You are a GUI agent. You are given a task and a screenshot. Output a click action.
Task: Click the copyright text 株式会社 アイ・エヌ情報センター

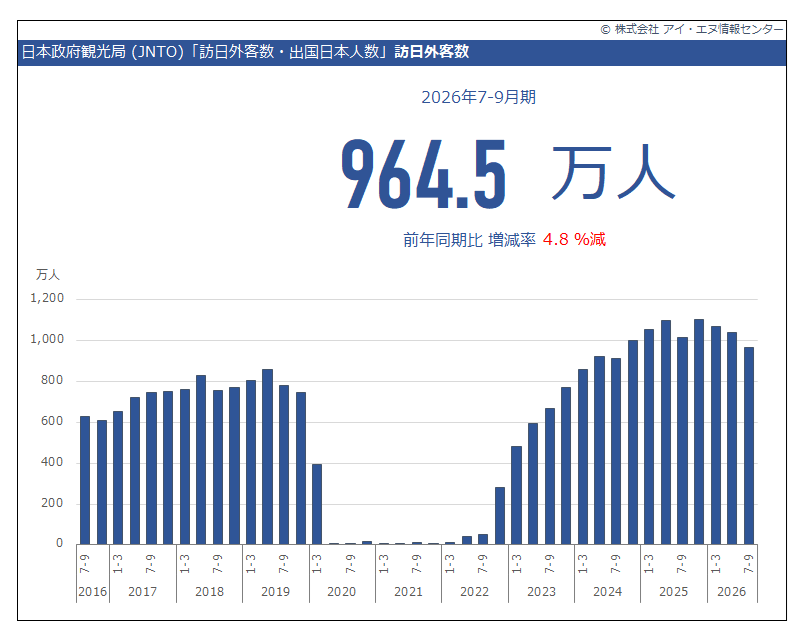coord(692,29)
